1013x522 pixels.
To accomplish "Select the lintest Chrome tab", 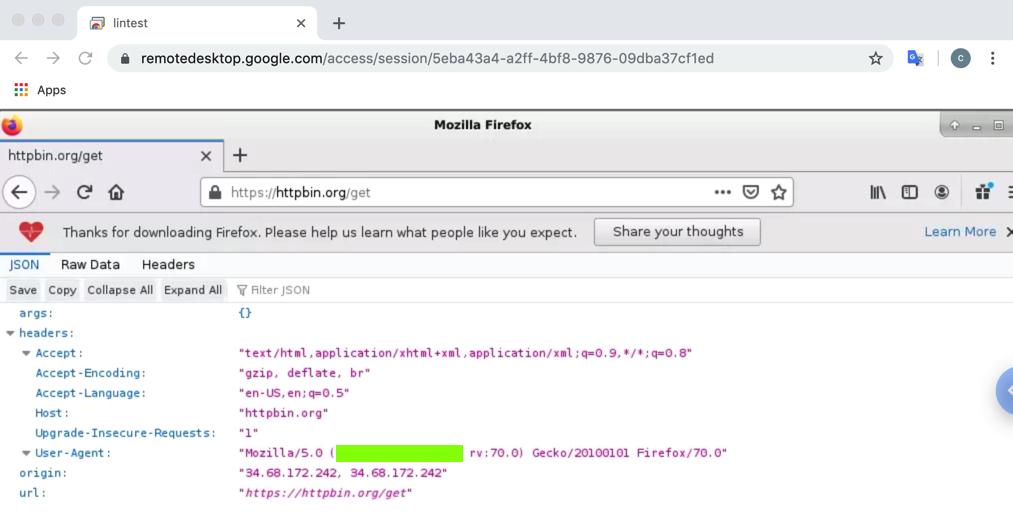I will point(197,23).
